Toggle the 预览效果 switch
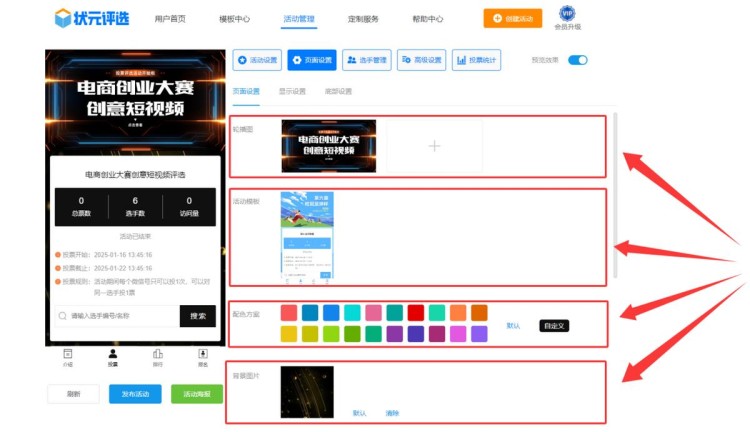750x432 pixels. [578, 60]
